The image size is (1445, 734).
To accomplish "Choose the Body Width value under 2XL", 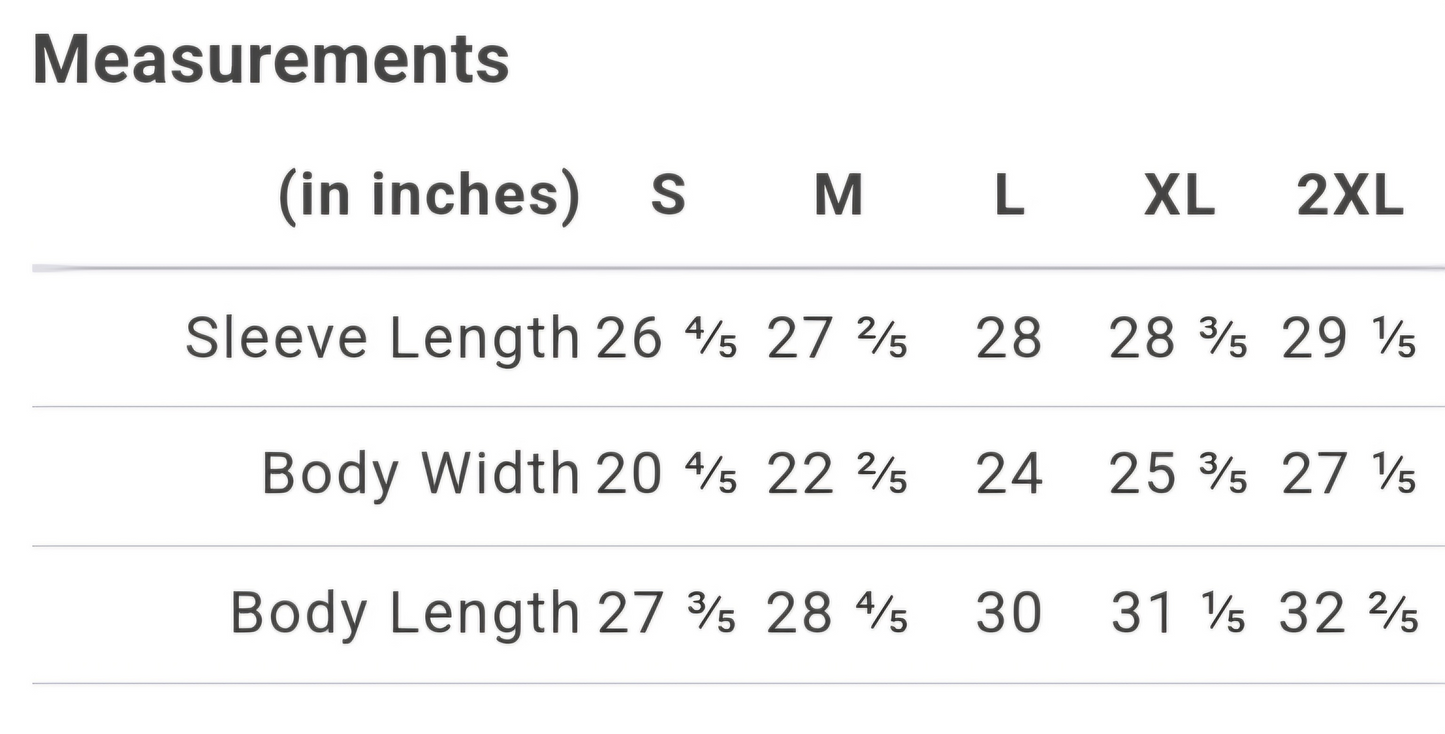I will (x=1348, y=473).
